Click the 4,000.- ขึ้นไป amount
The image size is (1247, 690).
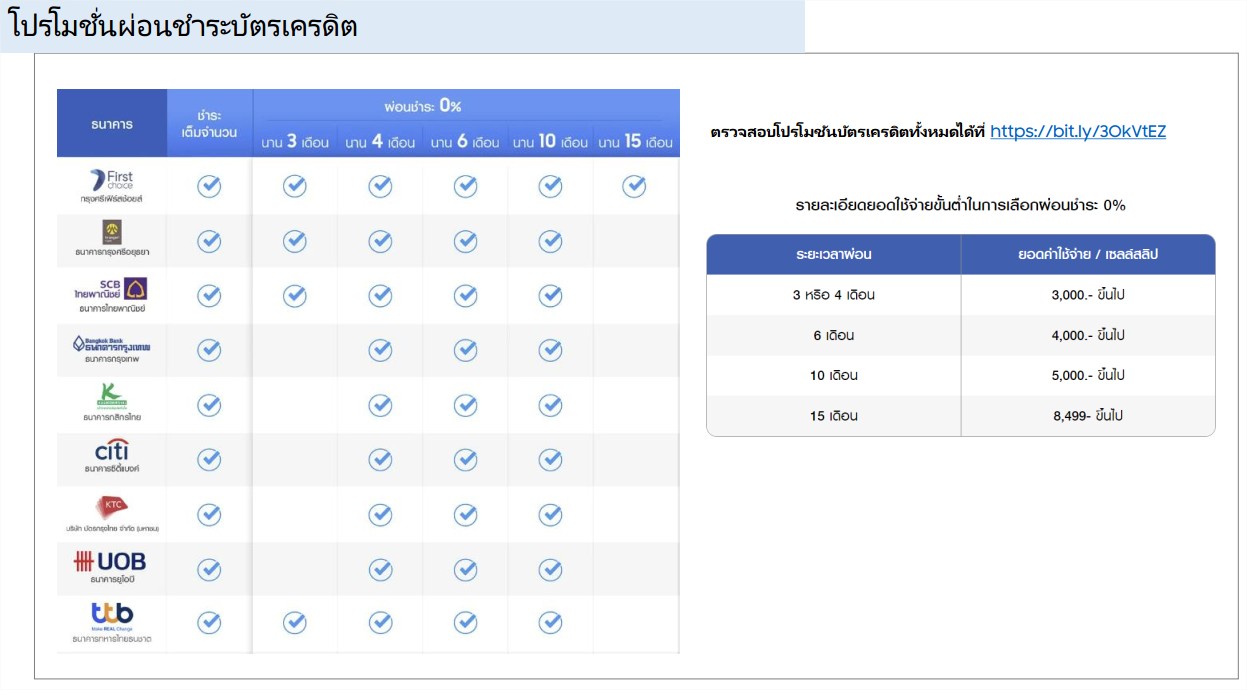pos(1088,335)
